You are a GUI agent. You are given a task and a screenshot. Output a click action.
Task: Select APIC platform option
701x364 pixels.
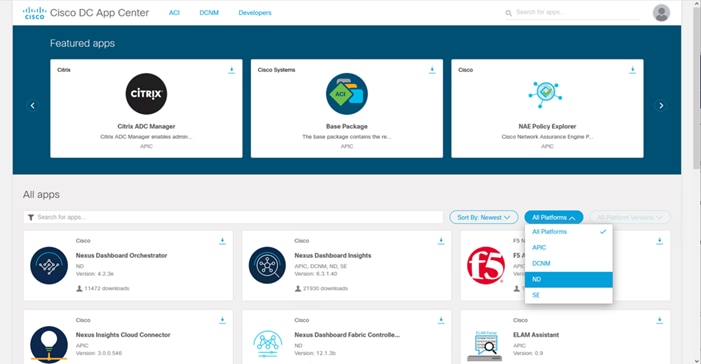pyautogui.click(x=569, y=248)
